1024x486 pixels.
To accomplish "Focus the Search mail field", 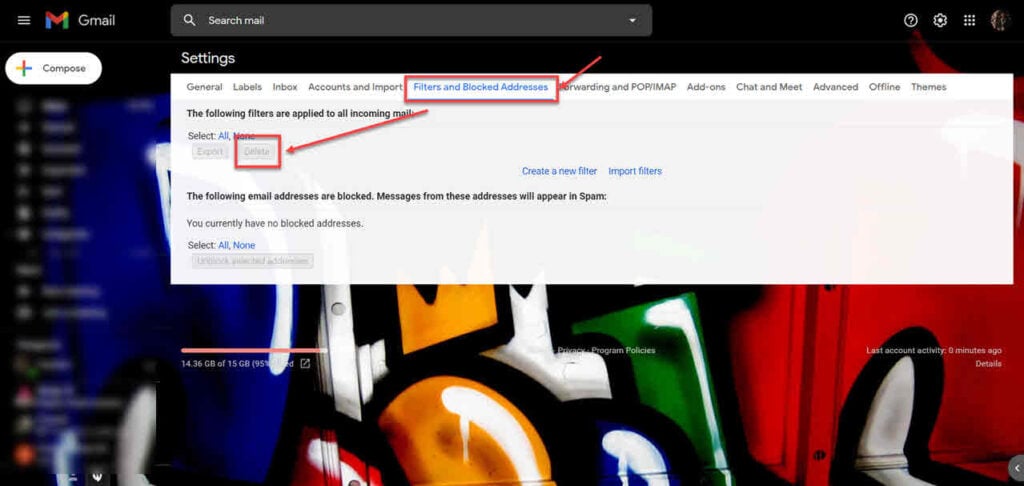I will click(x=411, y=20).
